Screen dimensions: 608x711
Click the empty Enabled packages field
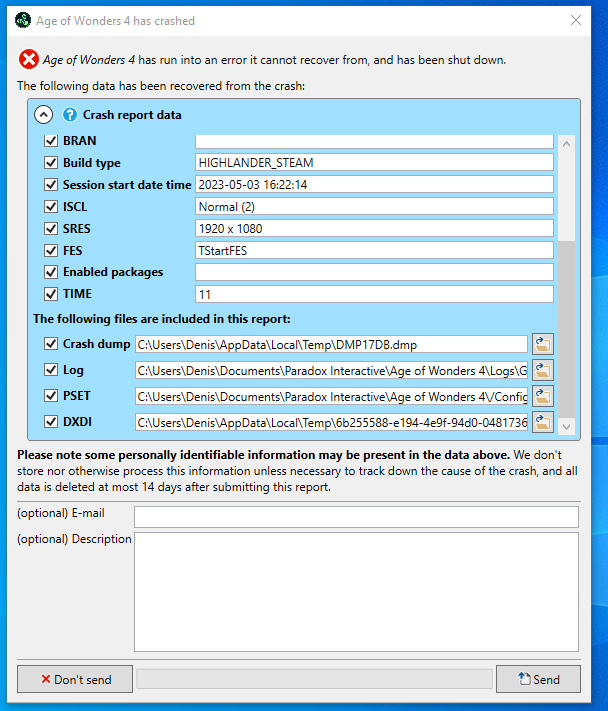click(x=375, y=272)
